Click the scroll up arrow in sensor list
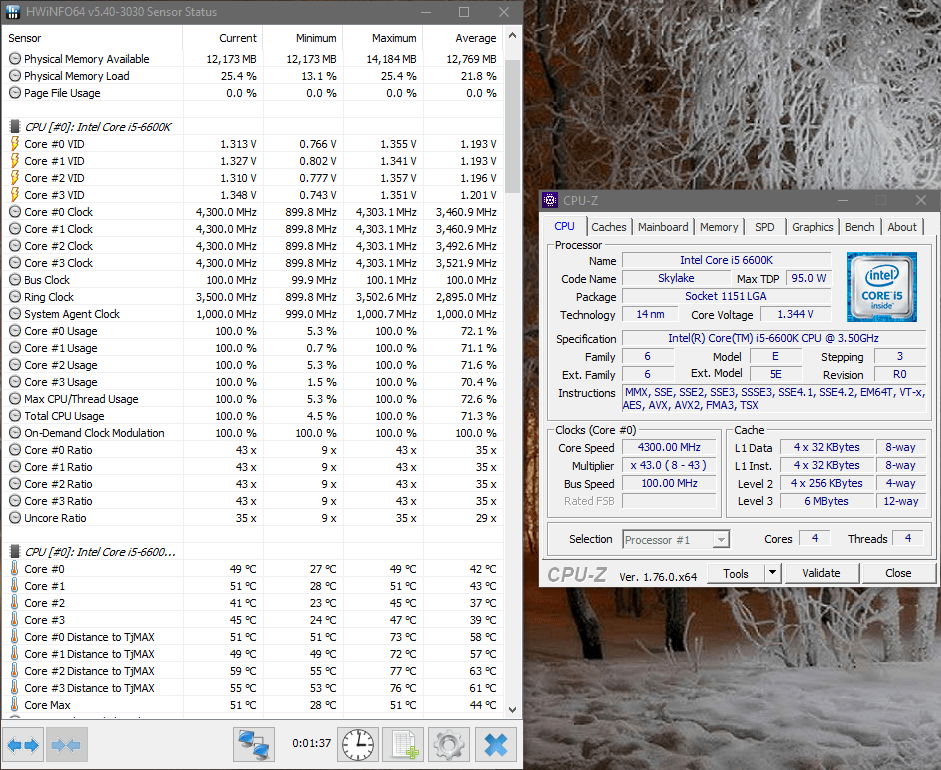The height and width of the screenshot is (770, 941). click(x=513, y=35)
